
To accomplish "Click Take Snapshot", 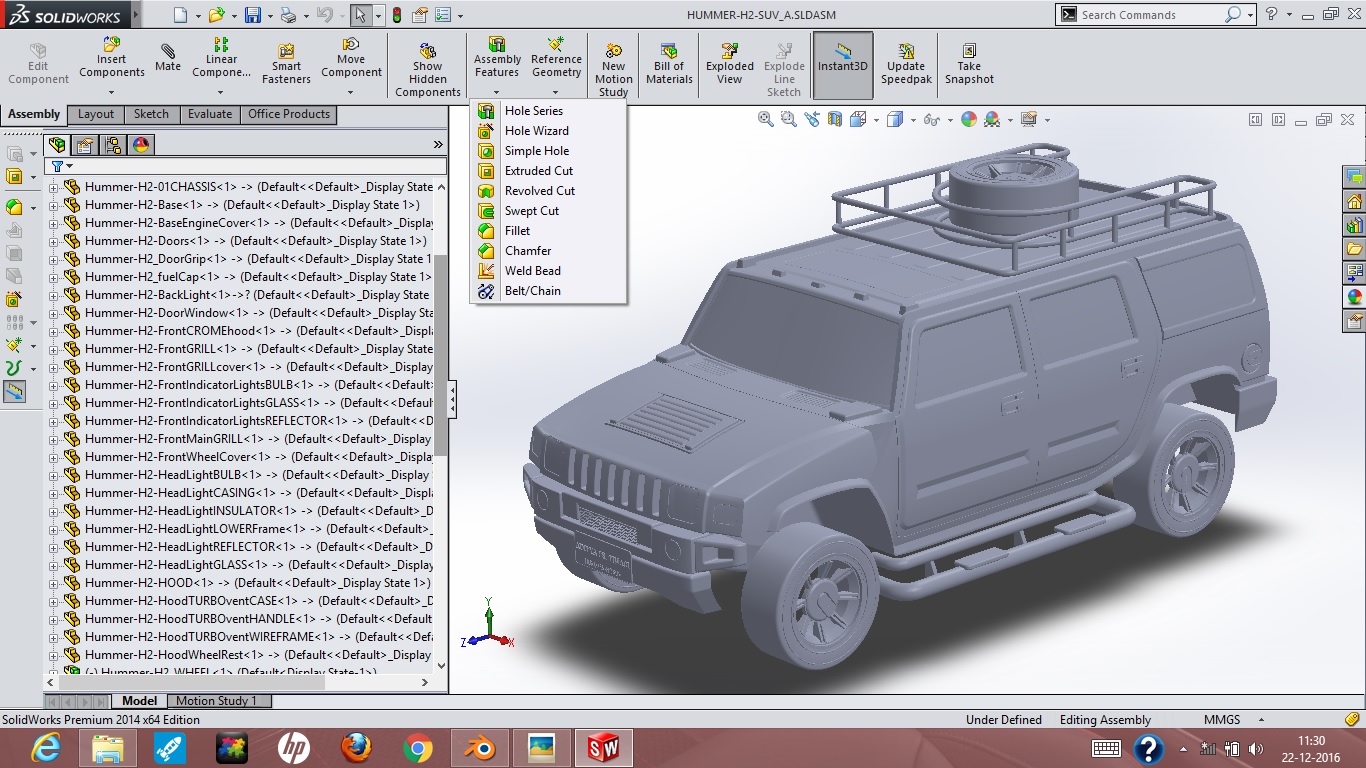I will pos(969,63).
